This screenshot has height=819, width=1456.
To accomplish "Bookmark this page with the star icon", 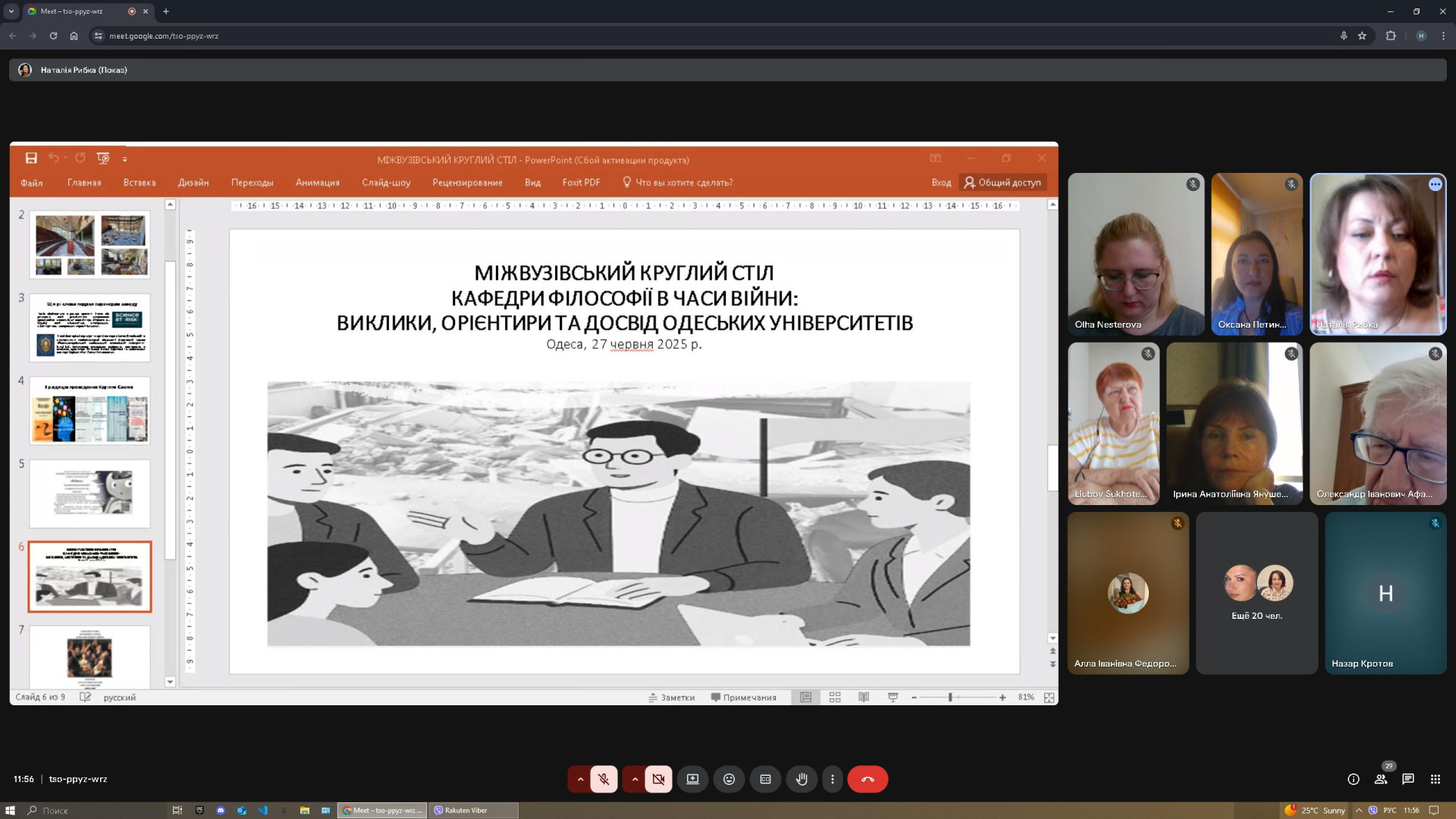I will tap(1362, 36).
